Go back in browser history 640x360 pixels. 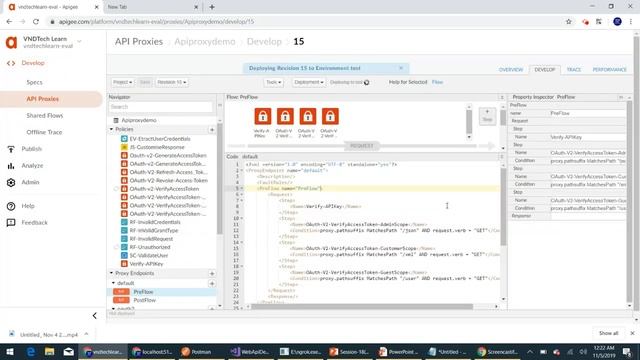point(9,22)
